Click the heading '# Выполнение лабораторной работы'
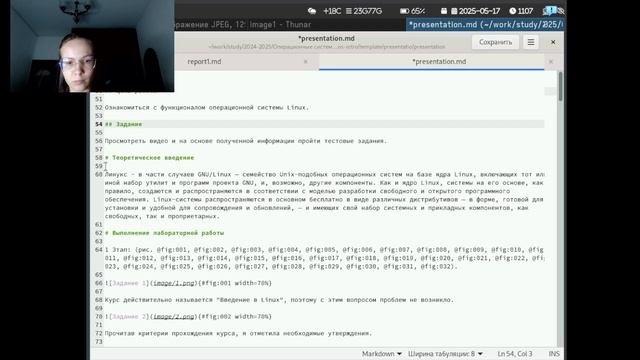This screenshot has width=640, height=360. click(x=164, y=233)
